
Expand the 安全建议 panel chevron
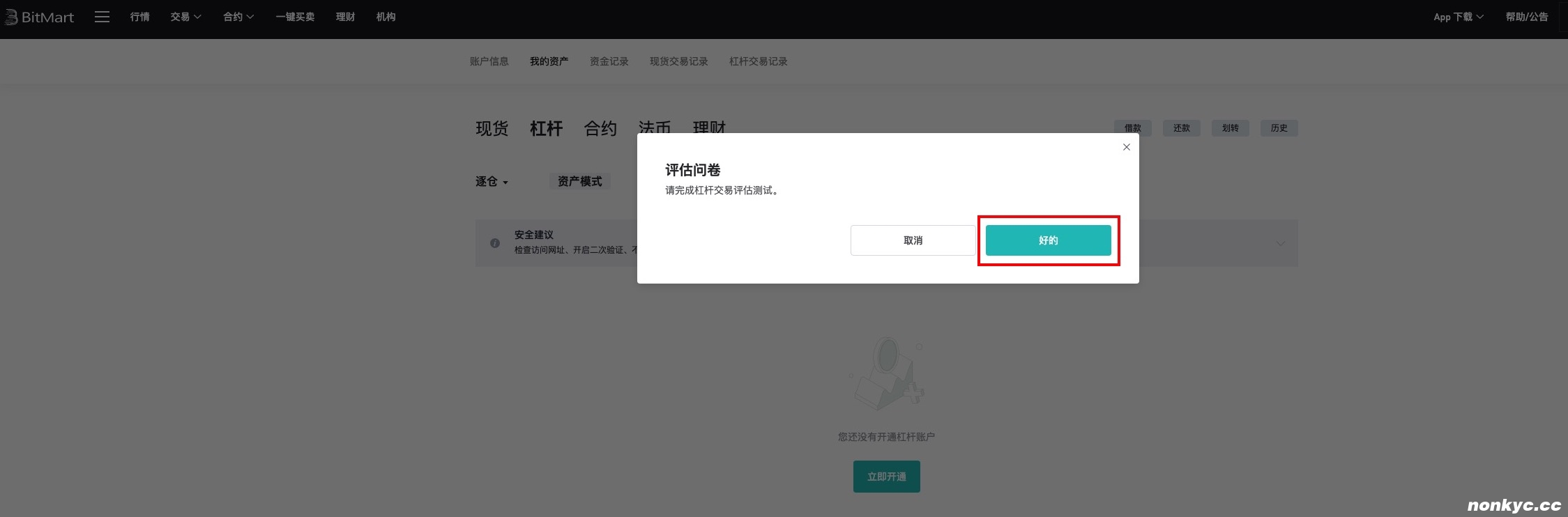pos(1280,243)
